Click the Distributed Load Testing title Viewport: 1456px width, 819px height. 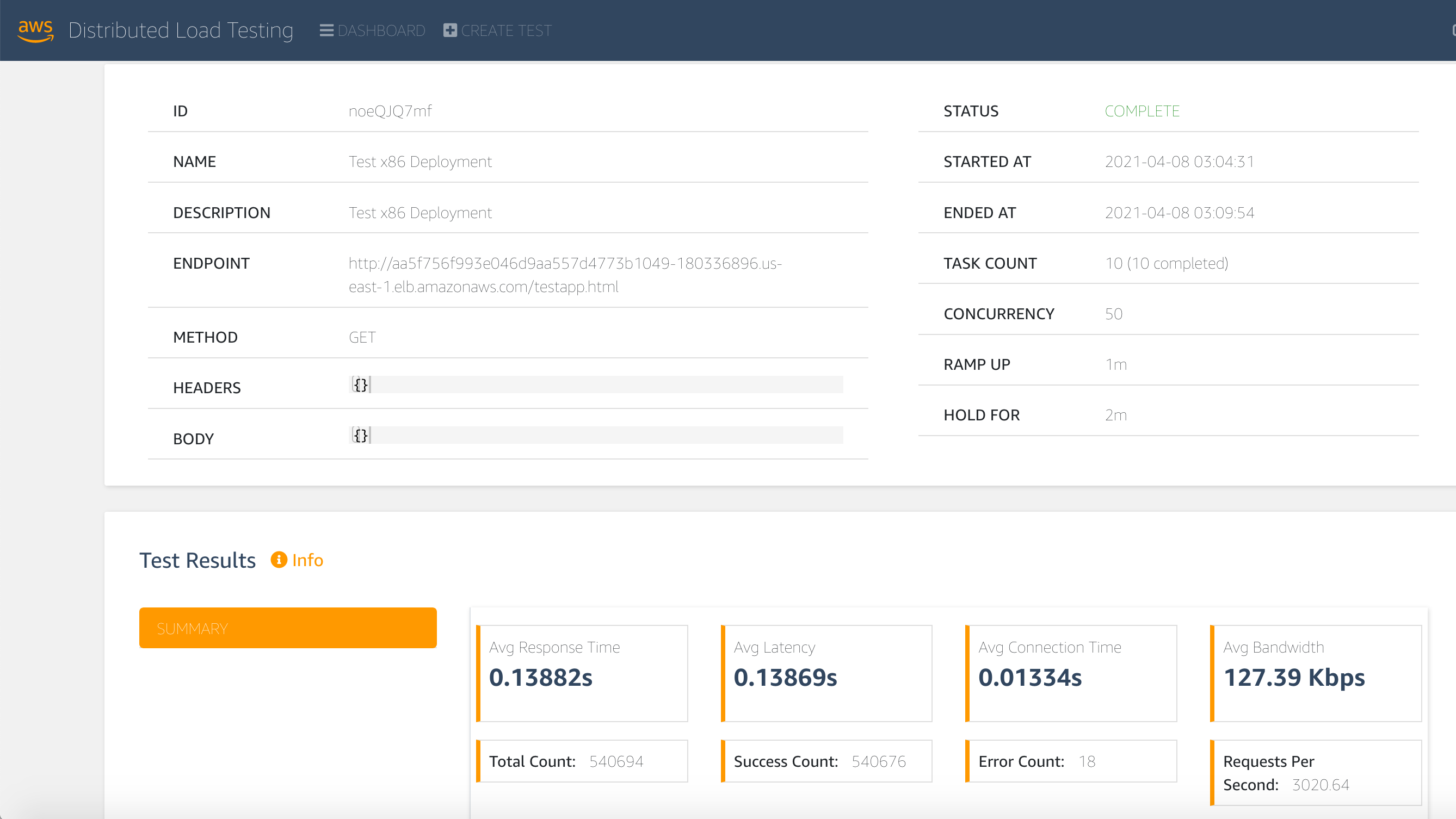coord(181,30)
